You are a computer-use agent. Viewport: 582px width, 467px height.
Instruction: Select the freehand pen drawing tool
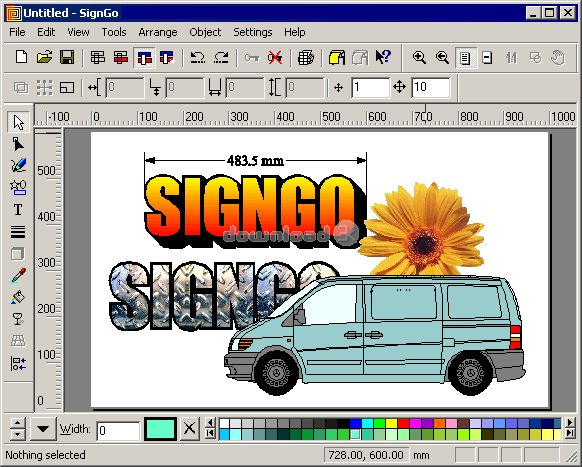click(x=18, y=165)
